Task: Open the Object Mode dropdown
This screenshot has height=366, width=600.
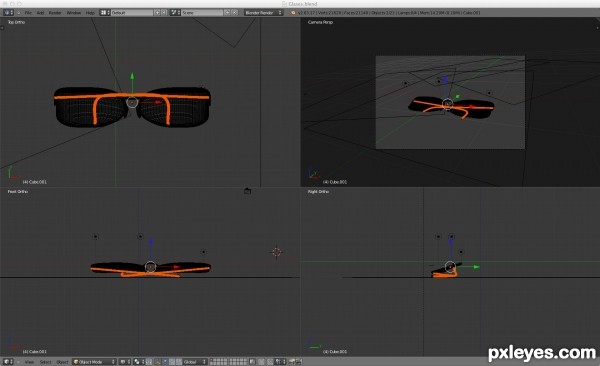Action: point(94,362)
